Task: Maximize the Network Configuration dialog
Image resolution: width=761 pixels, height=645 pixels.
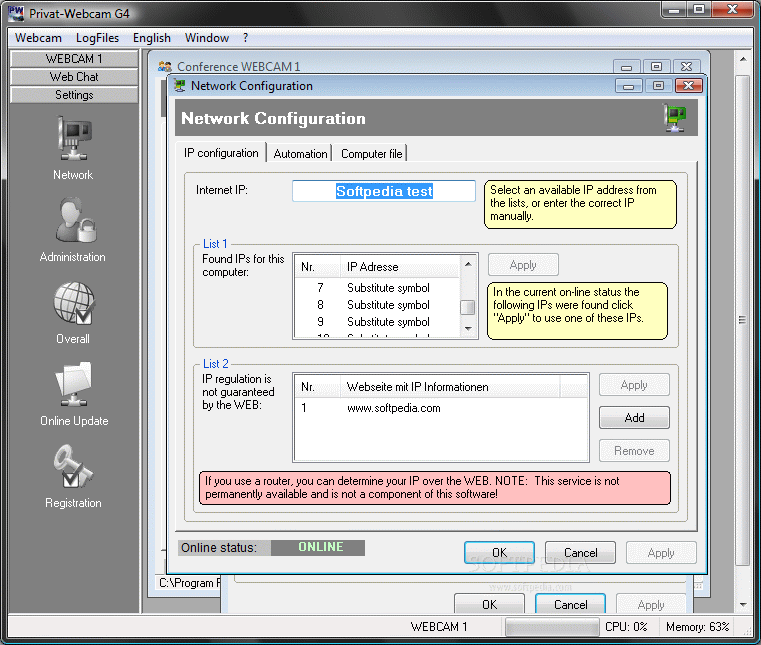Action: pyautogui.click(x=659, y=86)
